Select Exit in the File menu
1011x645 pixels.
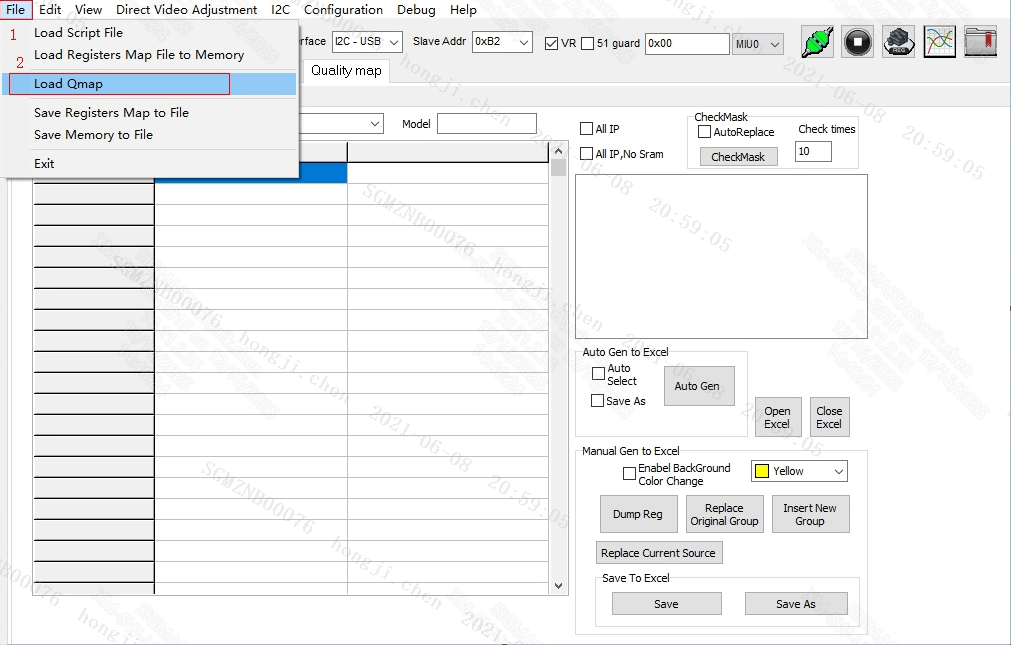point(150,164)
